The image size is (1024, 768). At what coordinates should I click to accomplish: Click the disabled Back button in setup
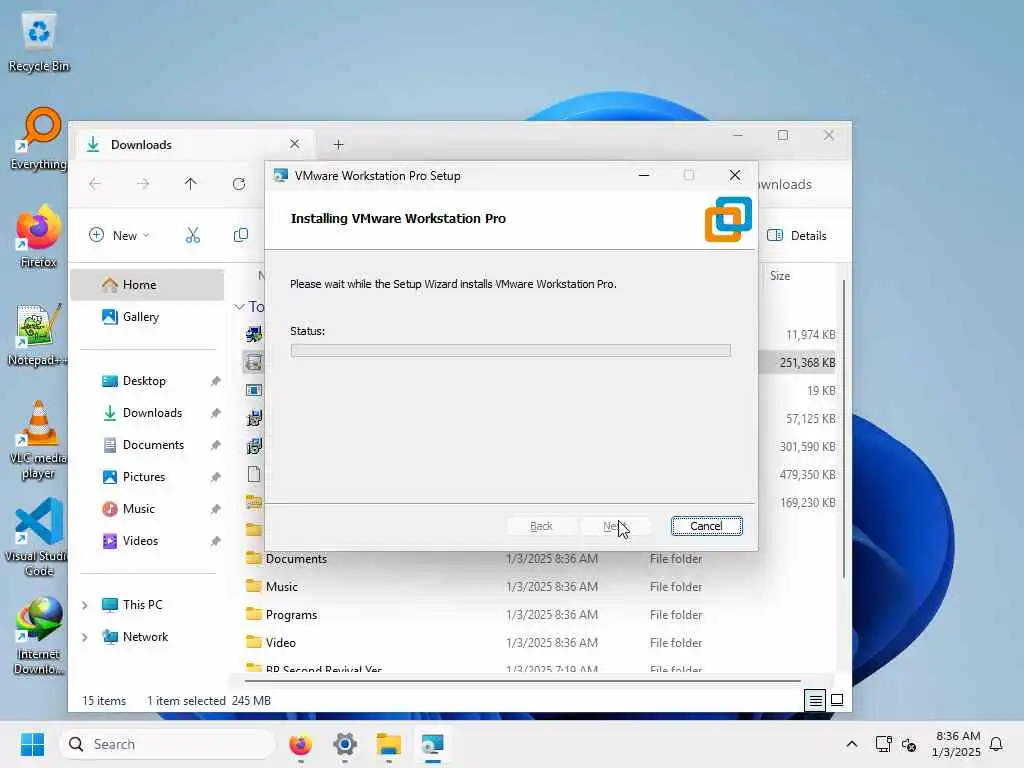tap(541, 526)
